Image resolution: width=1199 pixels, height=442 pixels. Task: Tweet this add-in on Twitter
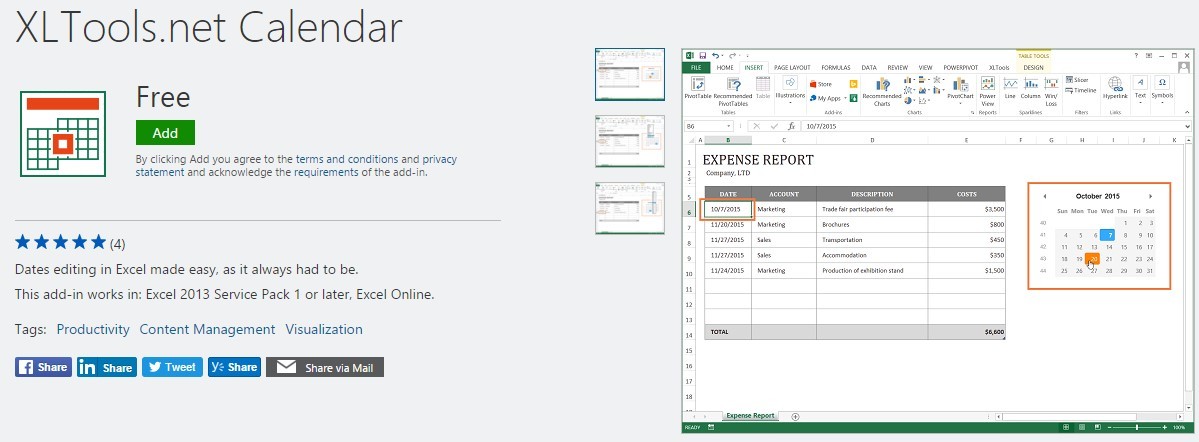pos(172,367)
